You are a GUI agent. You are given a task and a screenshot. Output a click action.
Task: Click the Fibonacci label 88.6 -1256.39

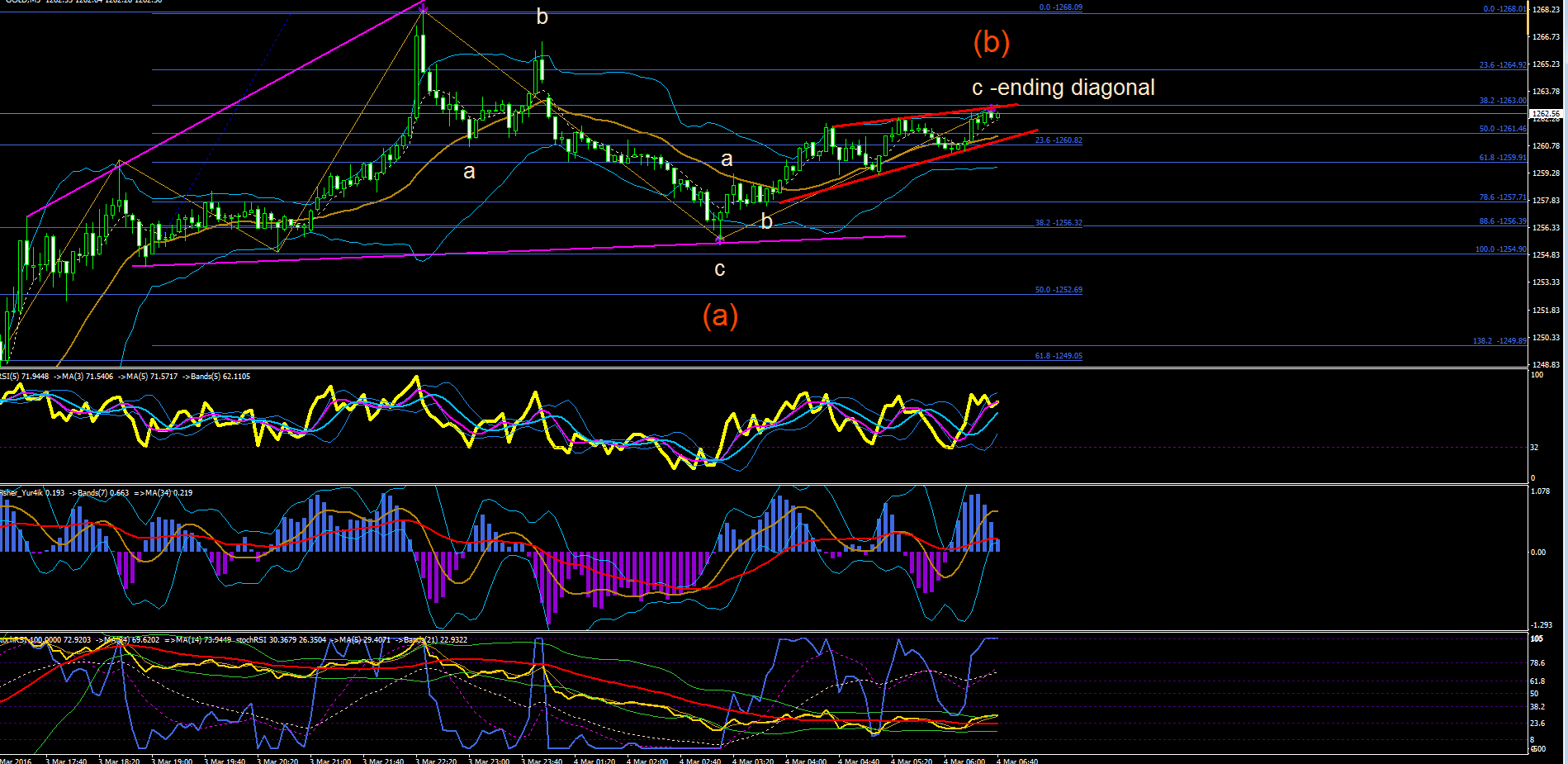1502,221
